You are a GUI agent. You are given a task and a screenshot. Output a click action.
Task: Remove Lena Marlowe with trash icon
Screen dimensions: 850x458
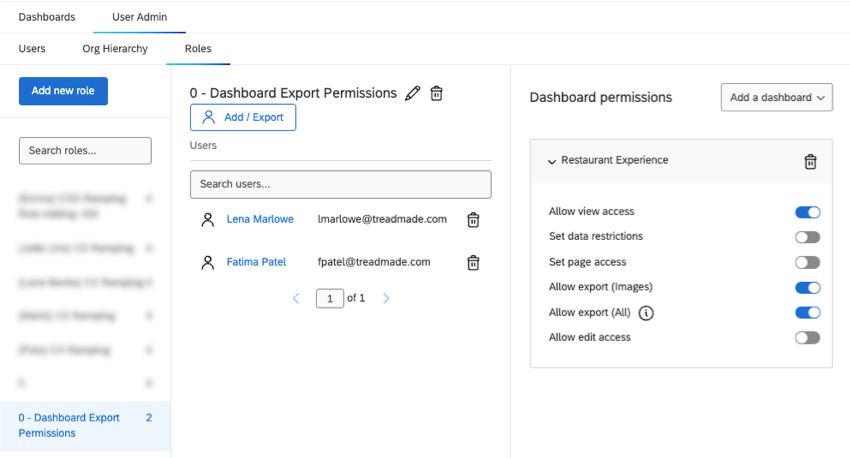pyautogui.click(x=474, y=220)
